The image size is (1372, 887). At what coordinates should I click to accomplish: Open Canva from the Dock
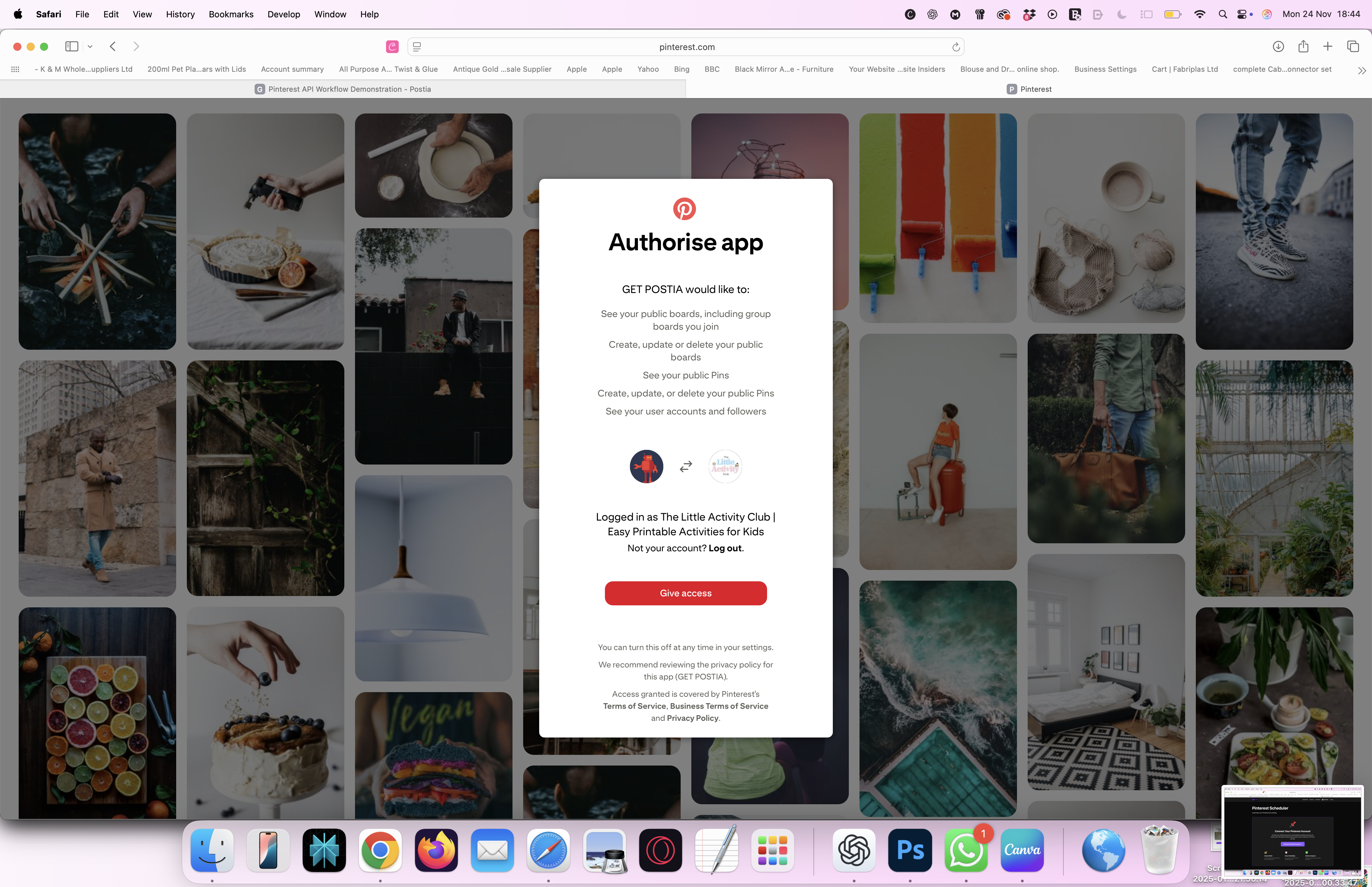point(1022,850)
